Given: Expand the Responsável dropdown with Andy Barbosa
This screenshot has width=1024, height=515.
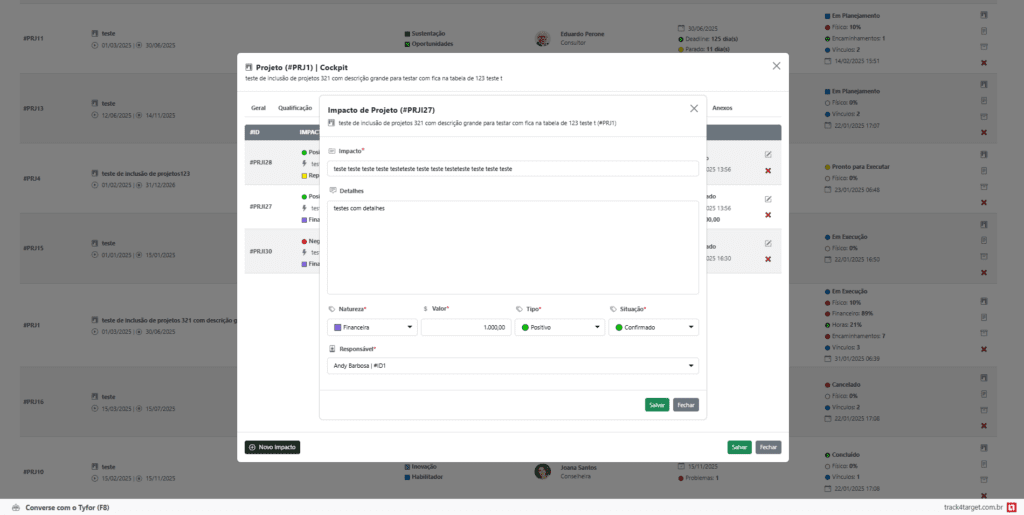Looking at the screenshot, I should pyautogui.click(x=513, y=366).
